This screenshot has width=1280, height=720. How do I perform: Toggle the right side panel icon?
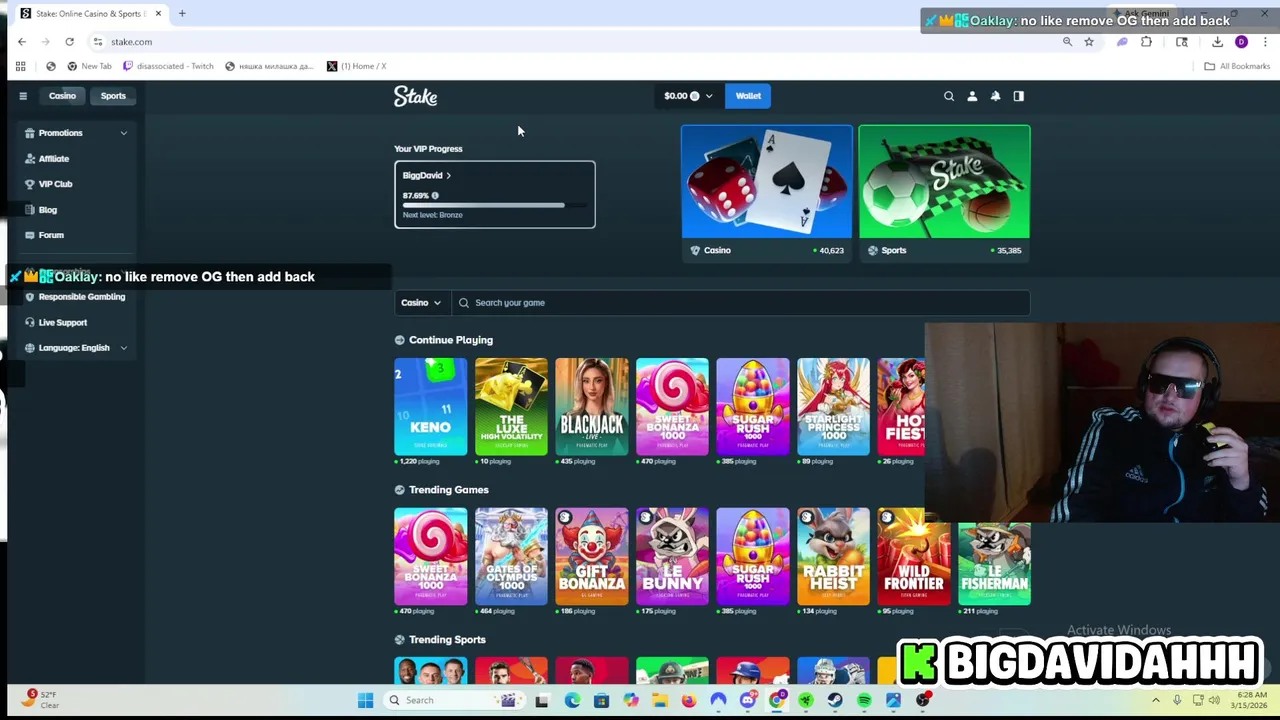[x=1018, y=96]
